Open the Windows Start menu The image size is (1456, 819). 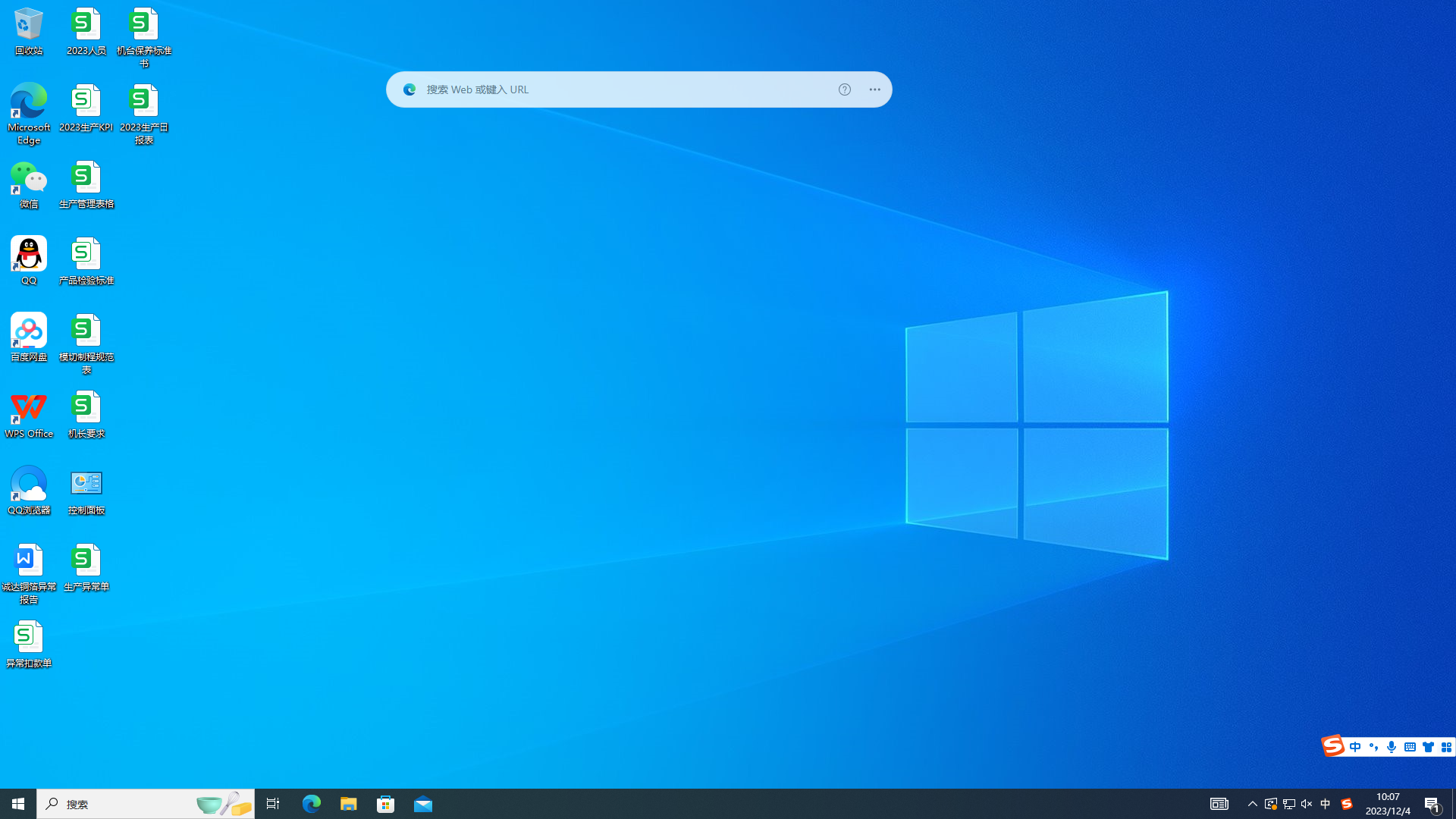coord(18,804)
